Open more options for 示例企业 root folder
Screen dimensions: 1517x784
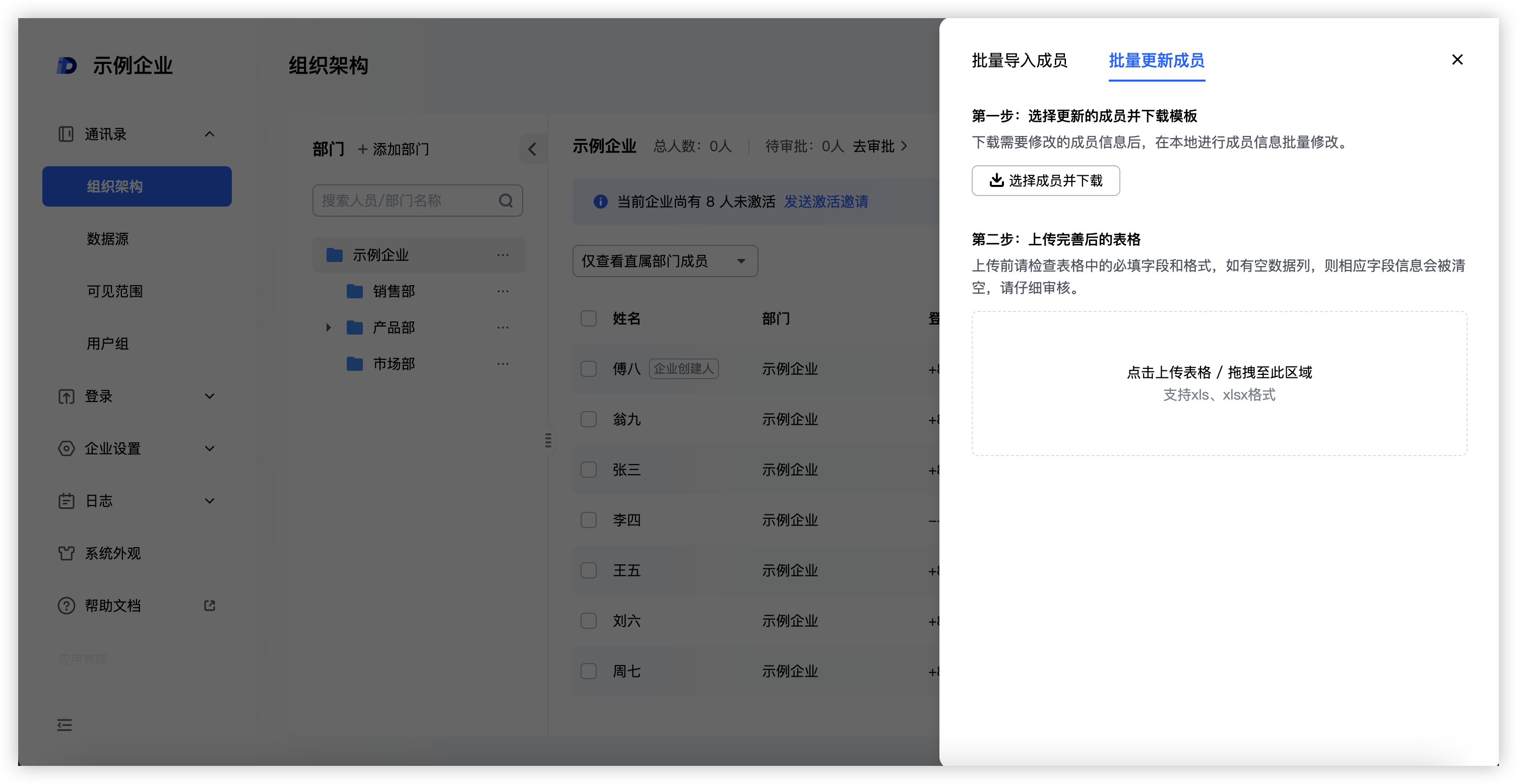click(502, 255)
